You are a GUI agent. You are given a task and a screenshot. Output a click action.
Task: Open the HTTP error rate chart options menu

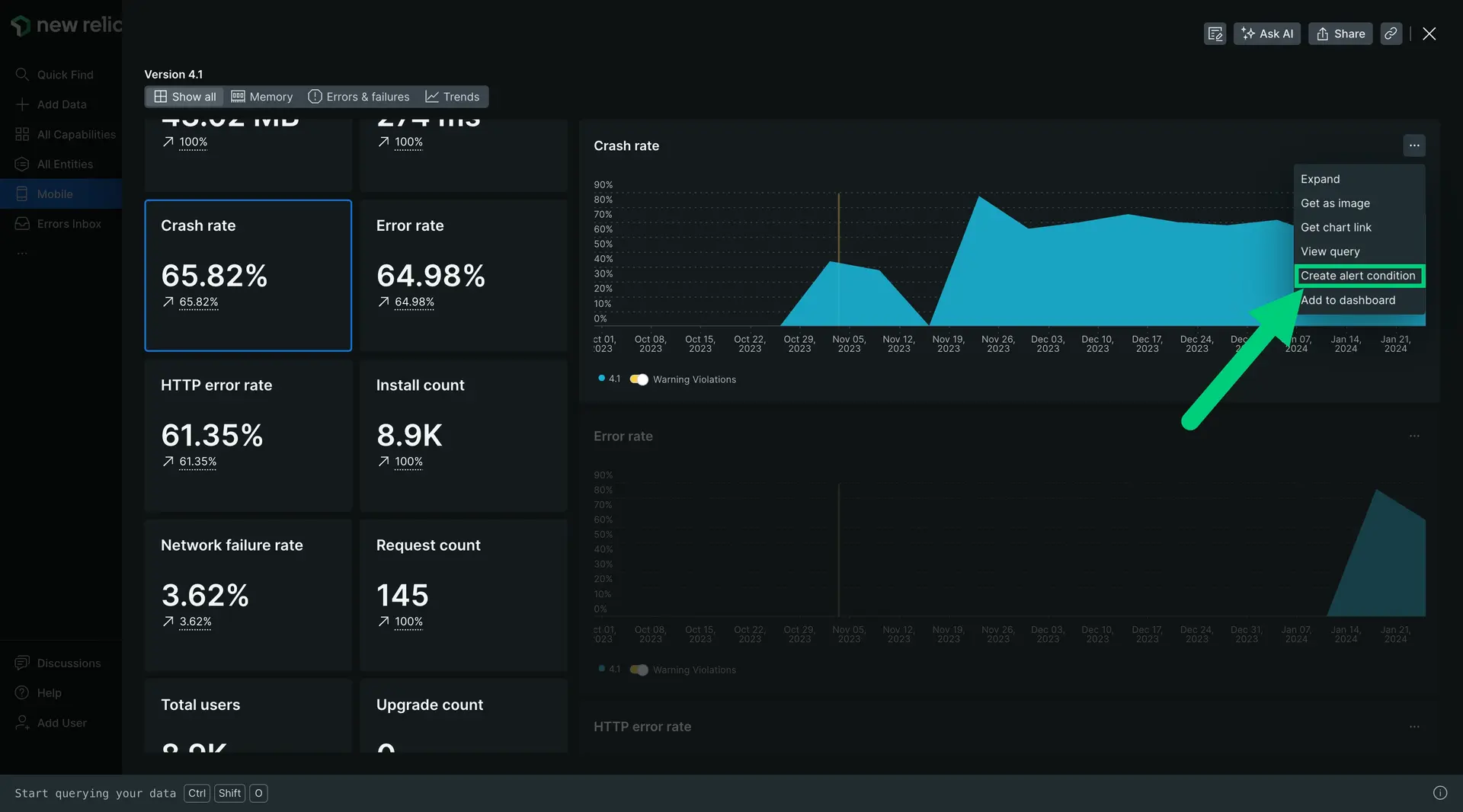(x=1414, y=727)
